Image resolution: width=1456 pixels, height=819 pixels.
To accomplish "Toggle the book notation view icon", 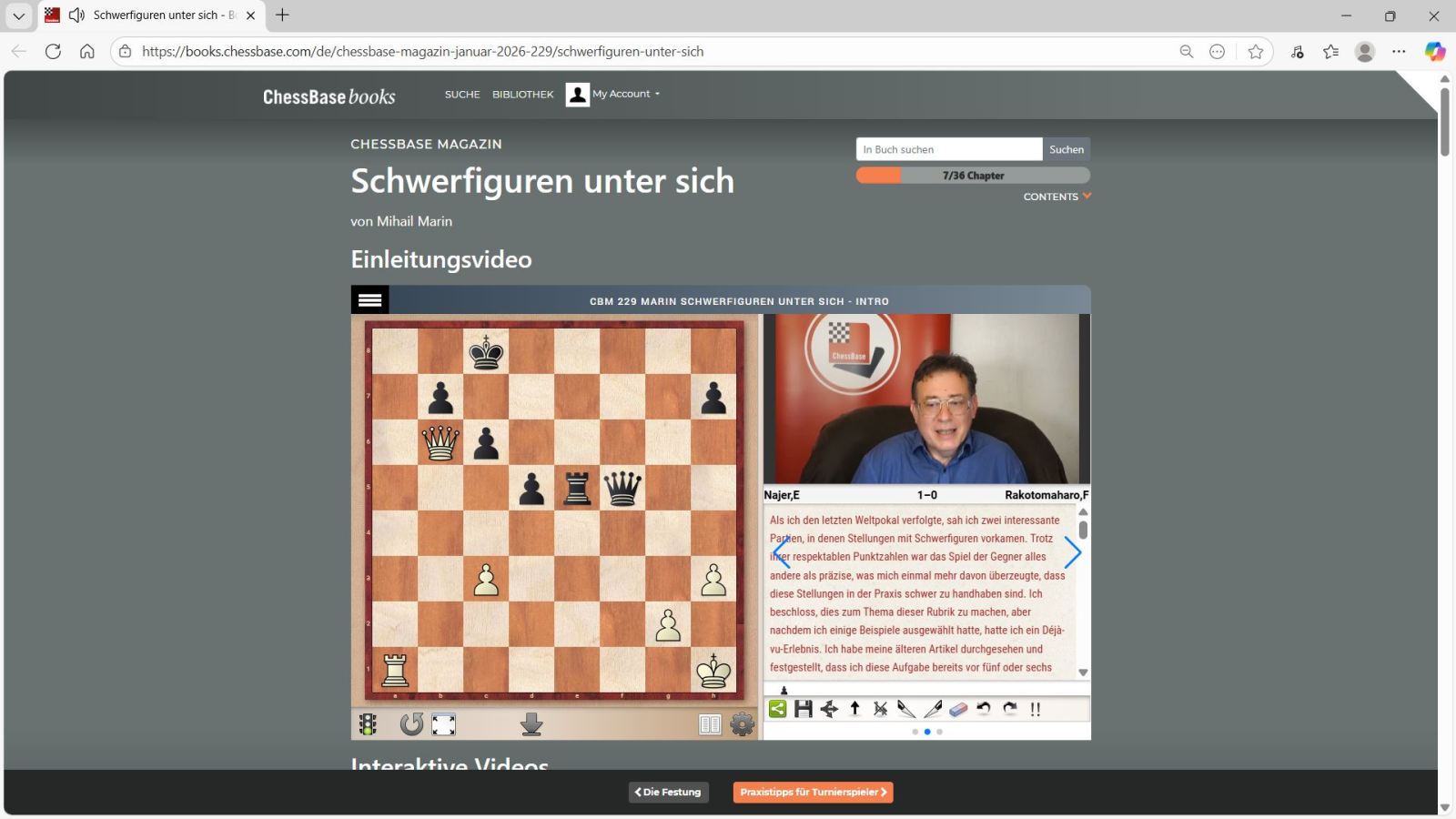I will click(x=710, y=724).
